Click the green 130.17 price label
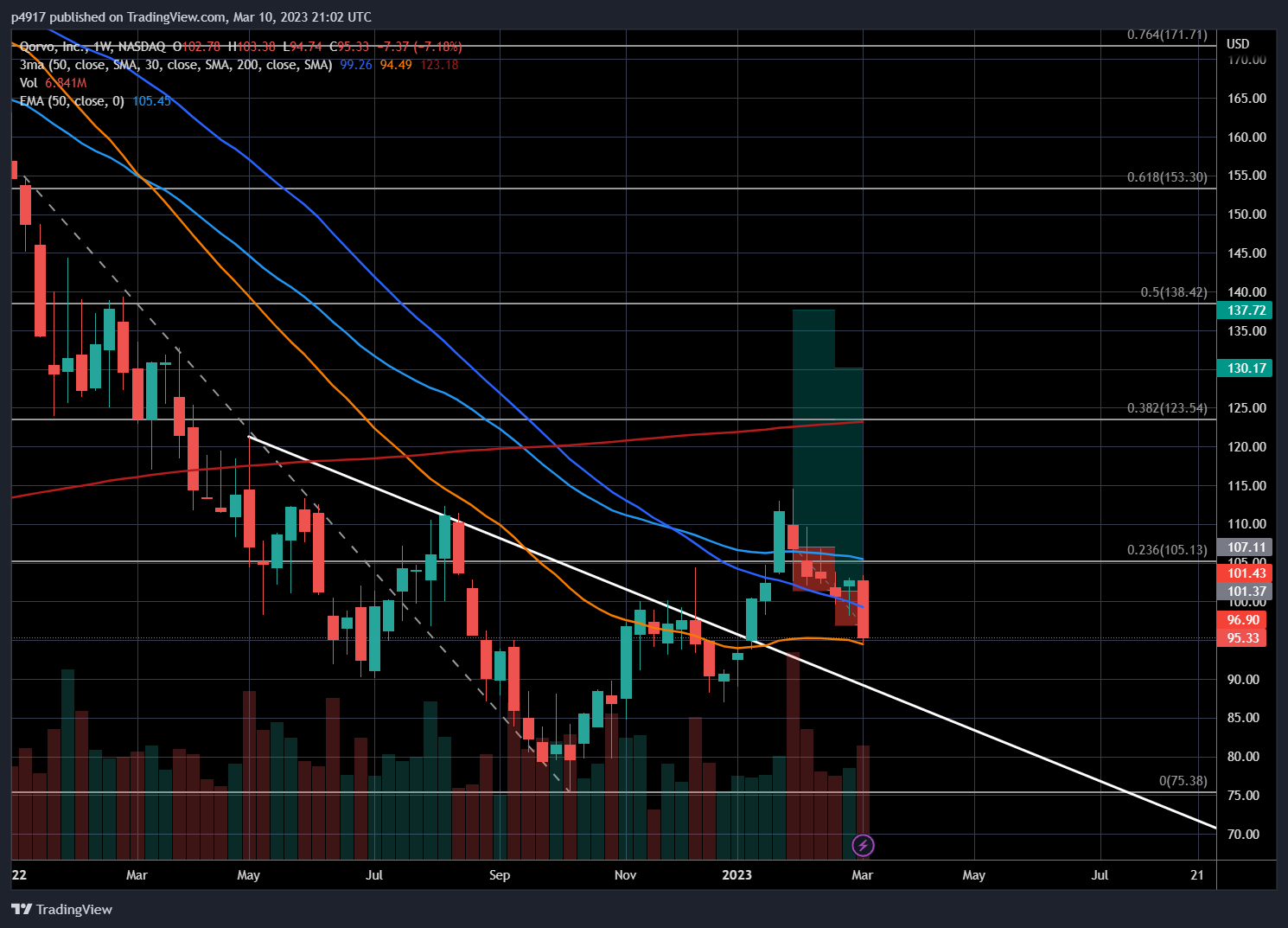The height and width of the screenshot is (928, 1288). pyautogui.click(x=1246, y=368)
